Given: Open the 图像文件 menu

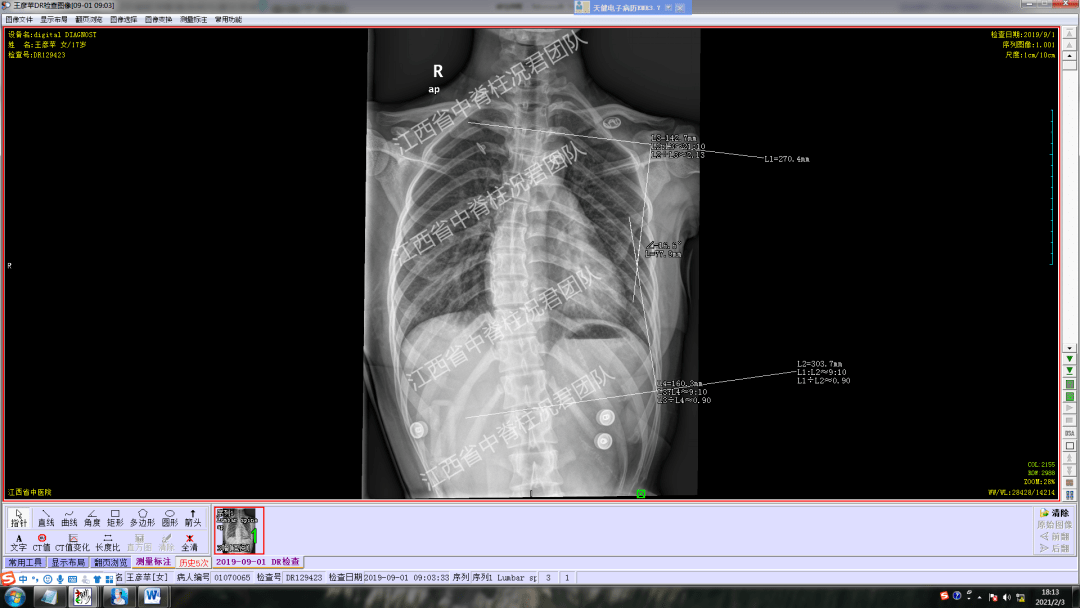Looking at the screenshot, I should coord(19,19).
